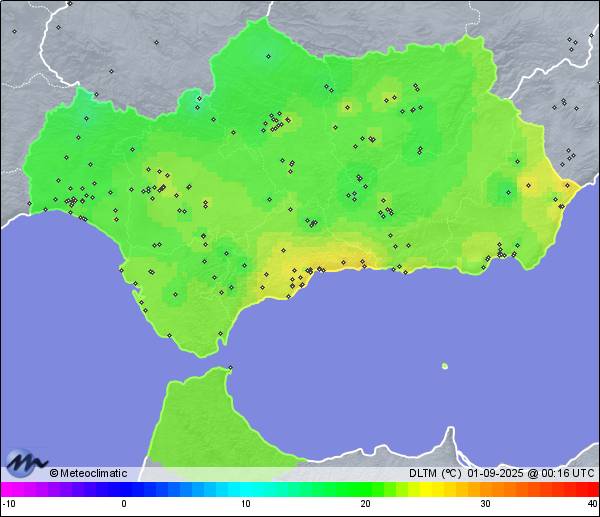Image resolution: width=600 pixels, height=517 pixels.
Task: Click the 01-09-2025 date text
Action: point(495,473)
